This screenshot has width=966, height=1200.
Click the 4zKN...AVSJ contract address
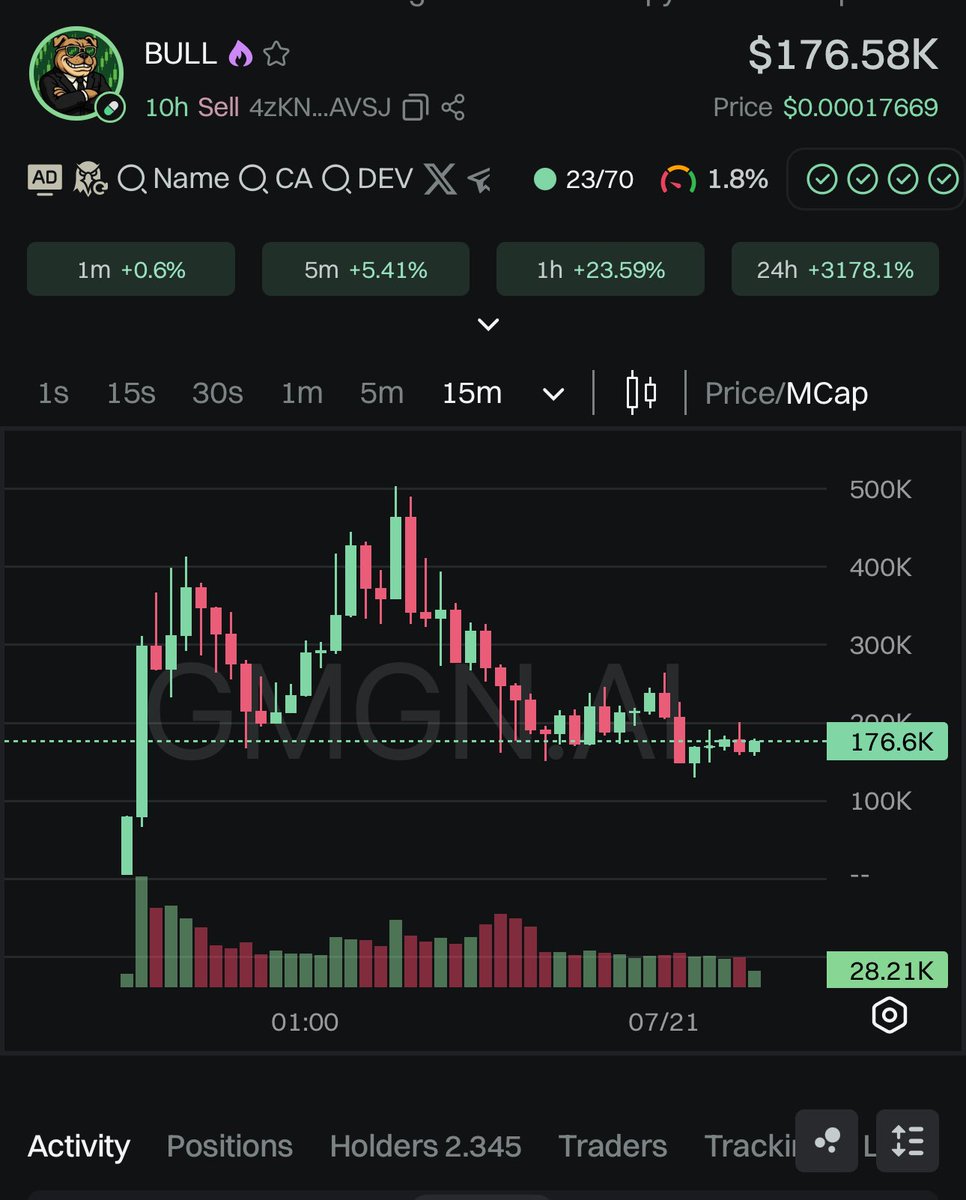[x=320, y=107]
